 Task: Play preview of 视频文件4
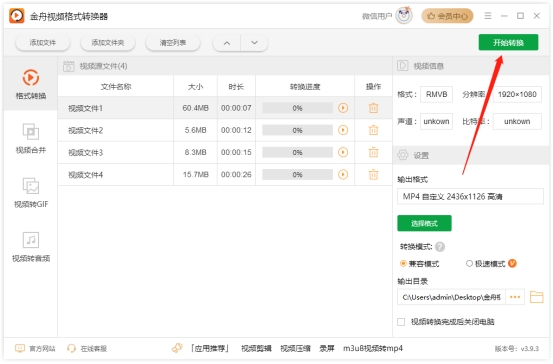coord(343,174)
